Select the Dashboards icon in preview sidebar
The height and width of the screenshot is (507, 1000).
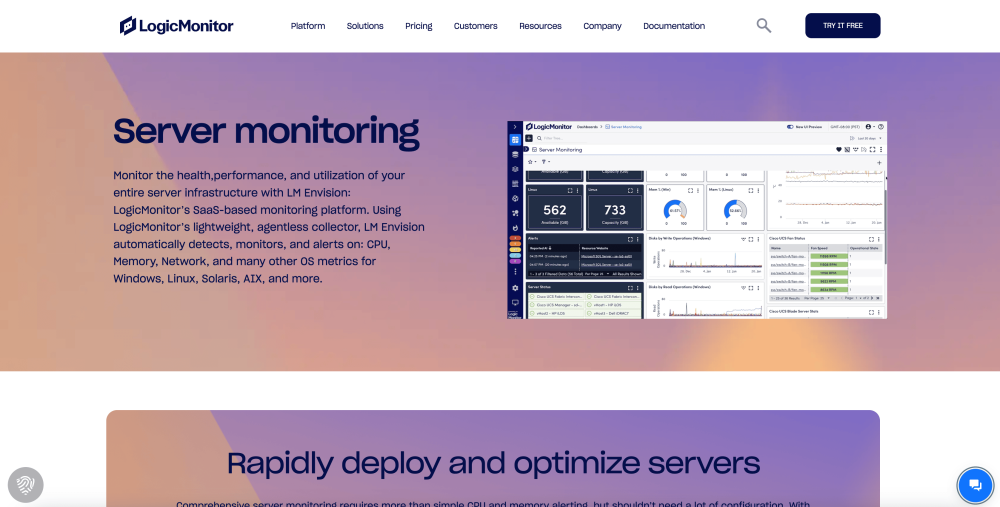515,140
